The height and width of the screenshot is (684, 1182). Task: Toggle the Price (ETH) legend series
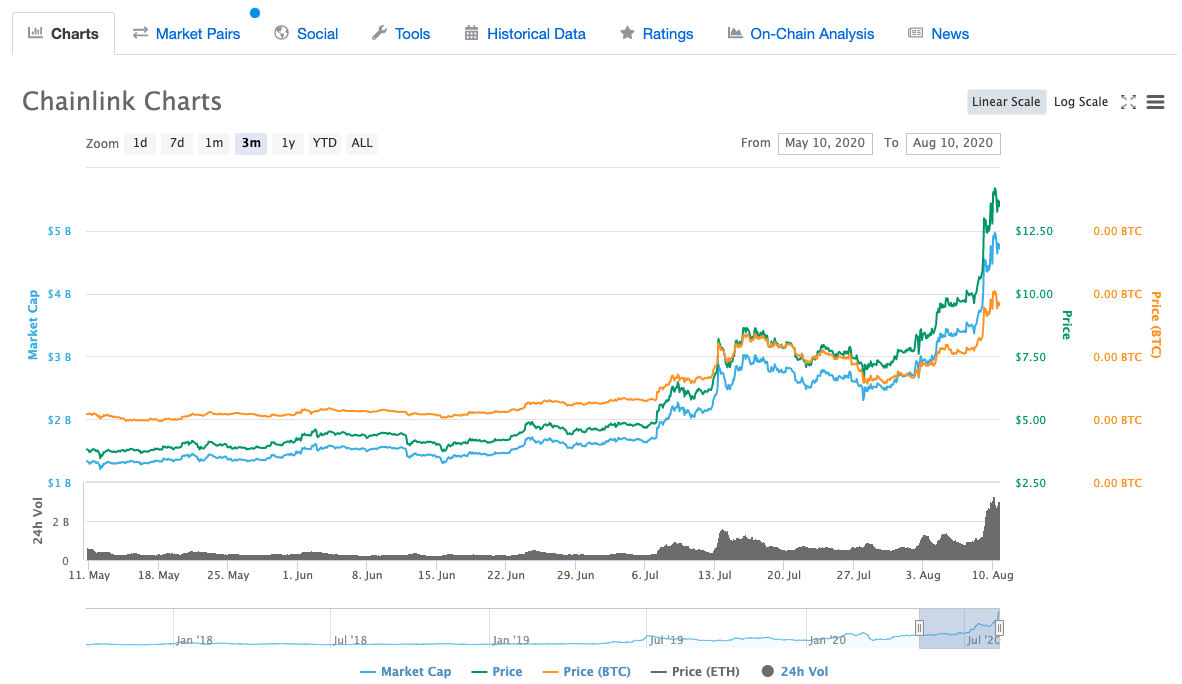pos(695,671)
